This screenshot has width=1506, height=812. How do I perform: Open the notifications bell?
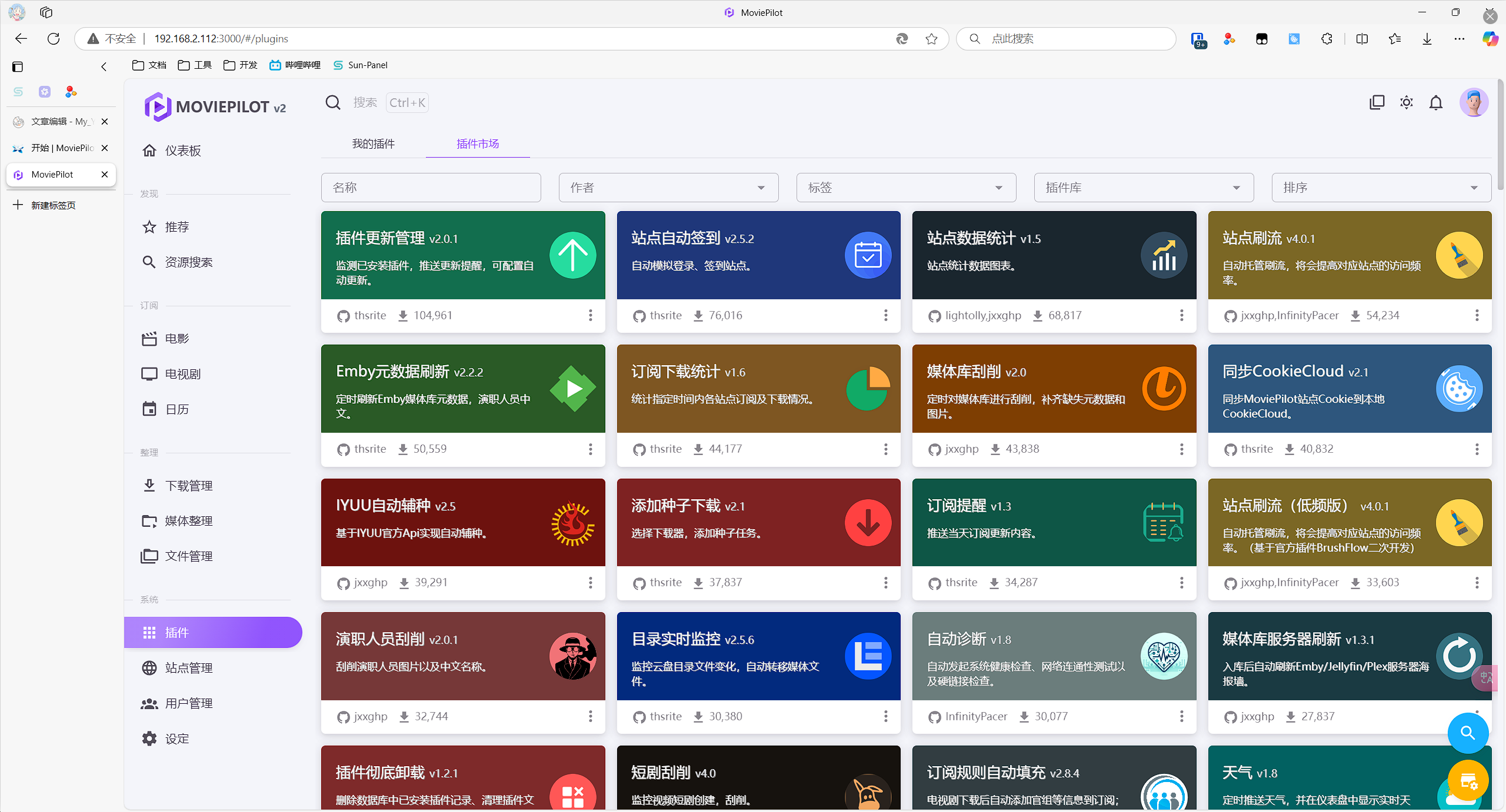(x=1436, y=103)
